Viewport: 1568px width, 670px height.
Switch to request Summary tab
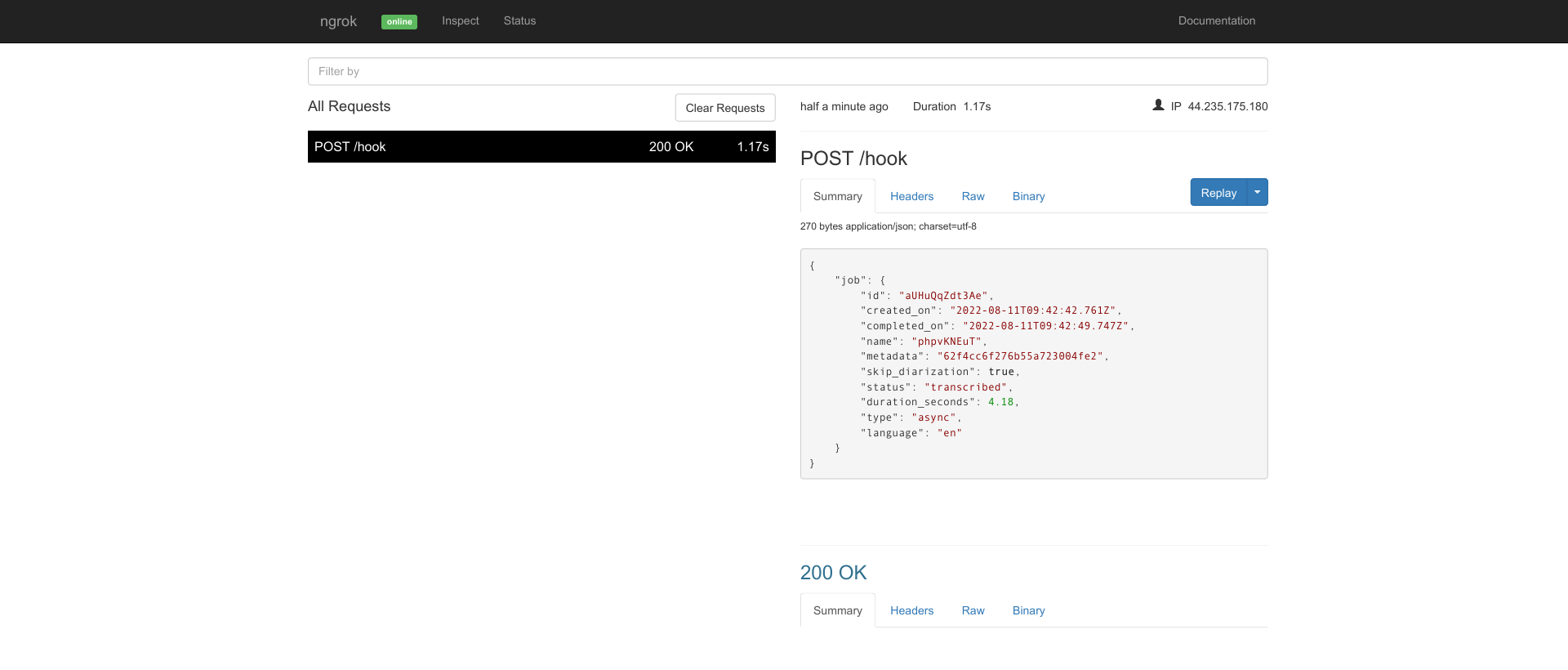(x=837, y=197)
